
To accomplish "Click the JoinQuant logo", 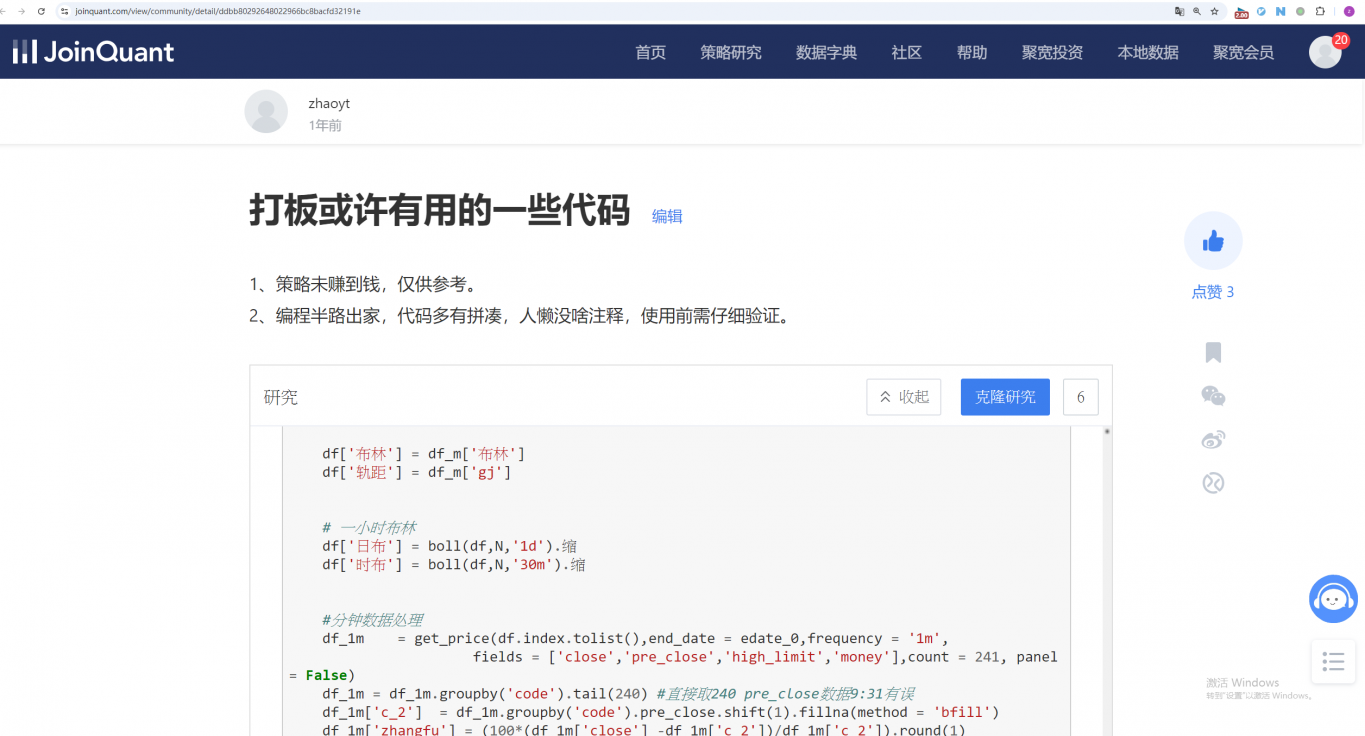I will click(93, 52).
